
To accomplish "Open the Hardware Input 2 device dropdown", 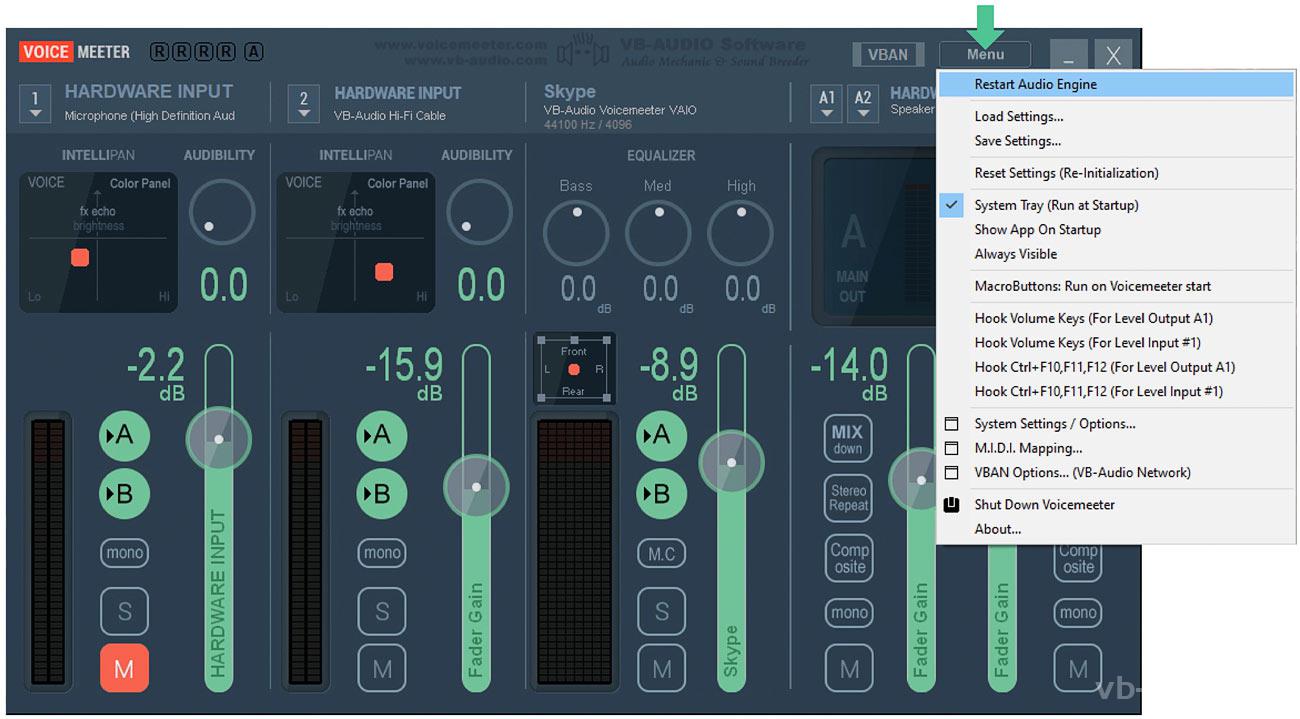I will tap(304, 103).
